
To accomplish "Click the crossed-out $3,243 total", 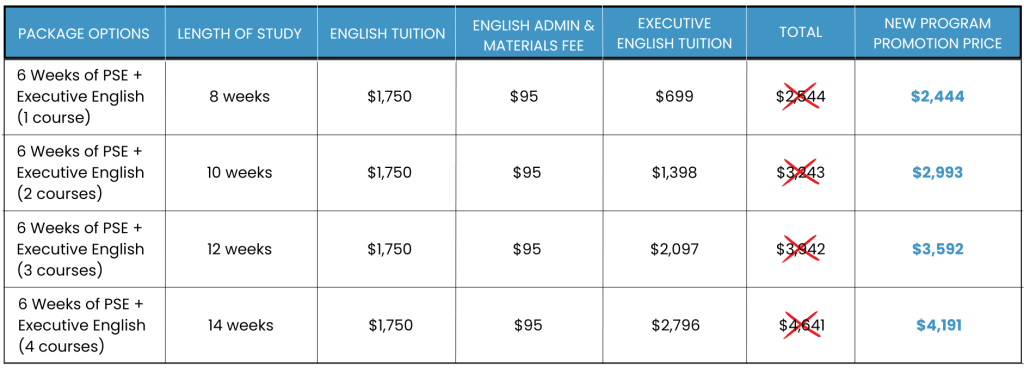I will tap(800, 173).
